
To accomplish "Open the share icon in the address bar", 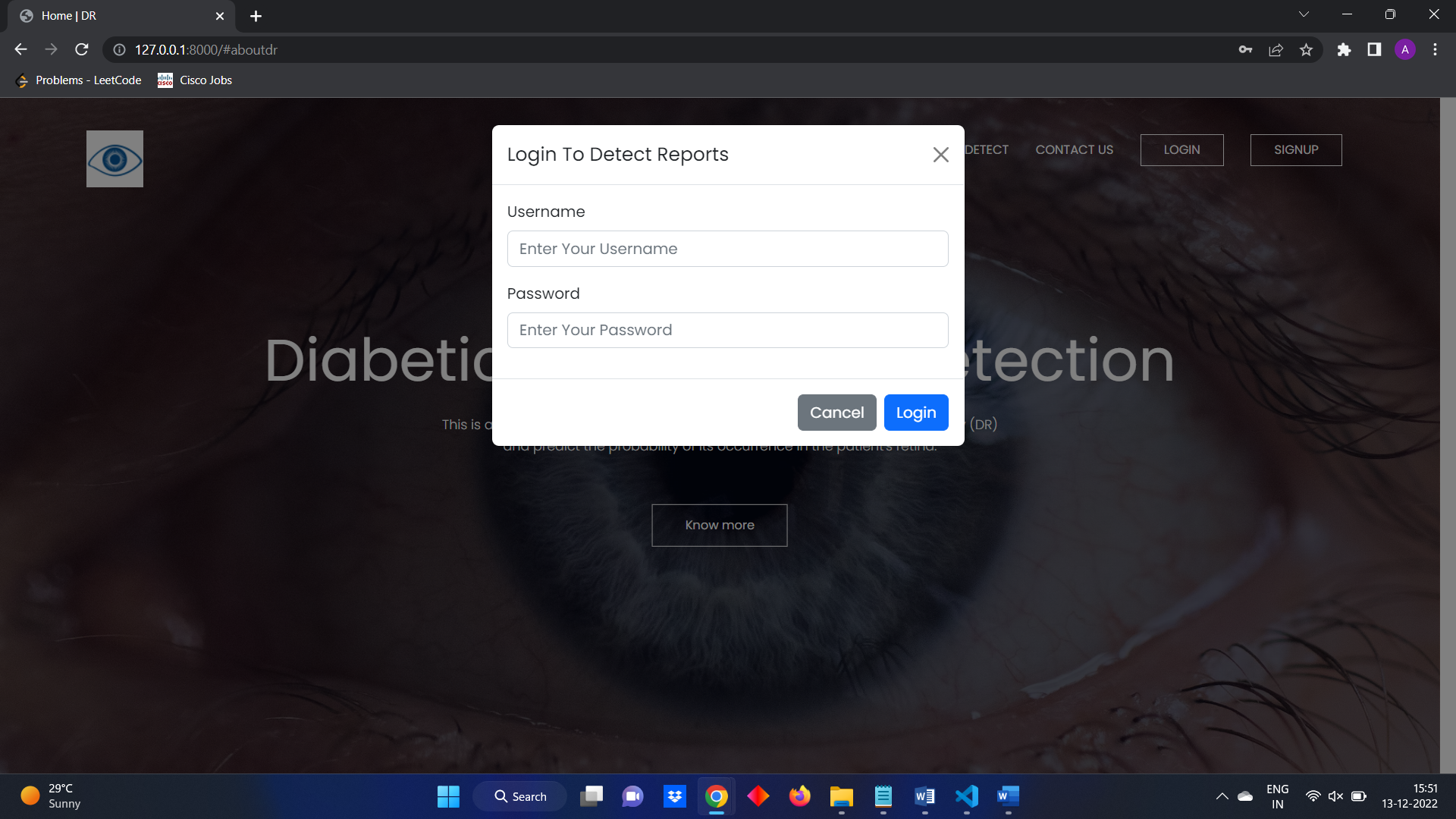I will pos(1276,49).
